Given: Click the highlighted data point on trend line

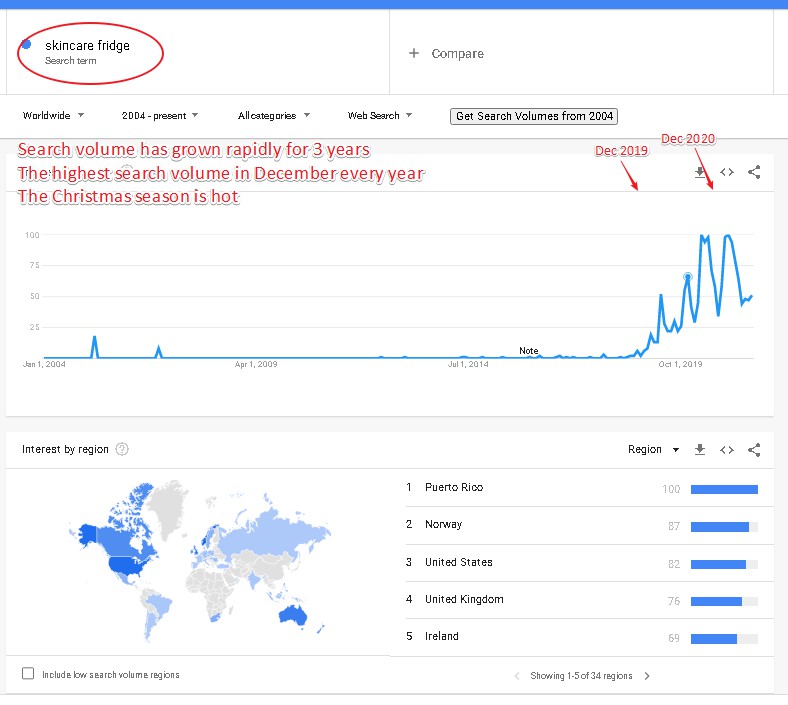Looking at the screenshot, I should (x=688, y=277).
